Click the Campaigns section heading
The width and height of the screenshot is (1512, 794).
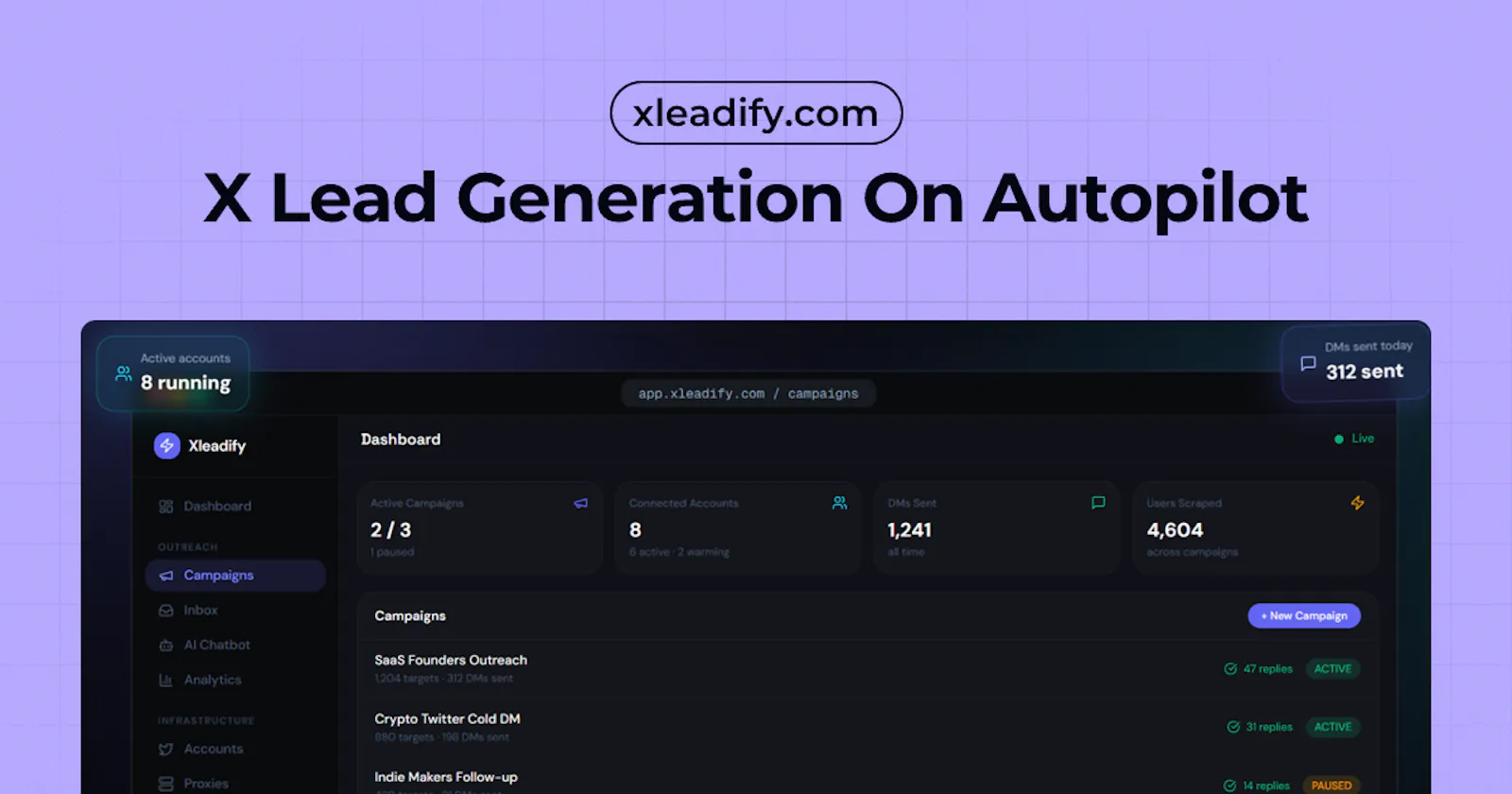[410, 616]
